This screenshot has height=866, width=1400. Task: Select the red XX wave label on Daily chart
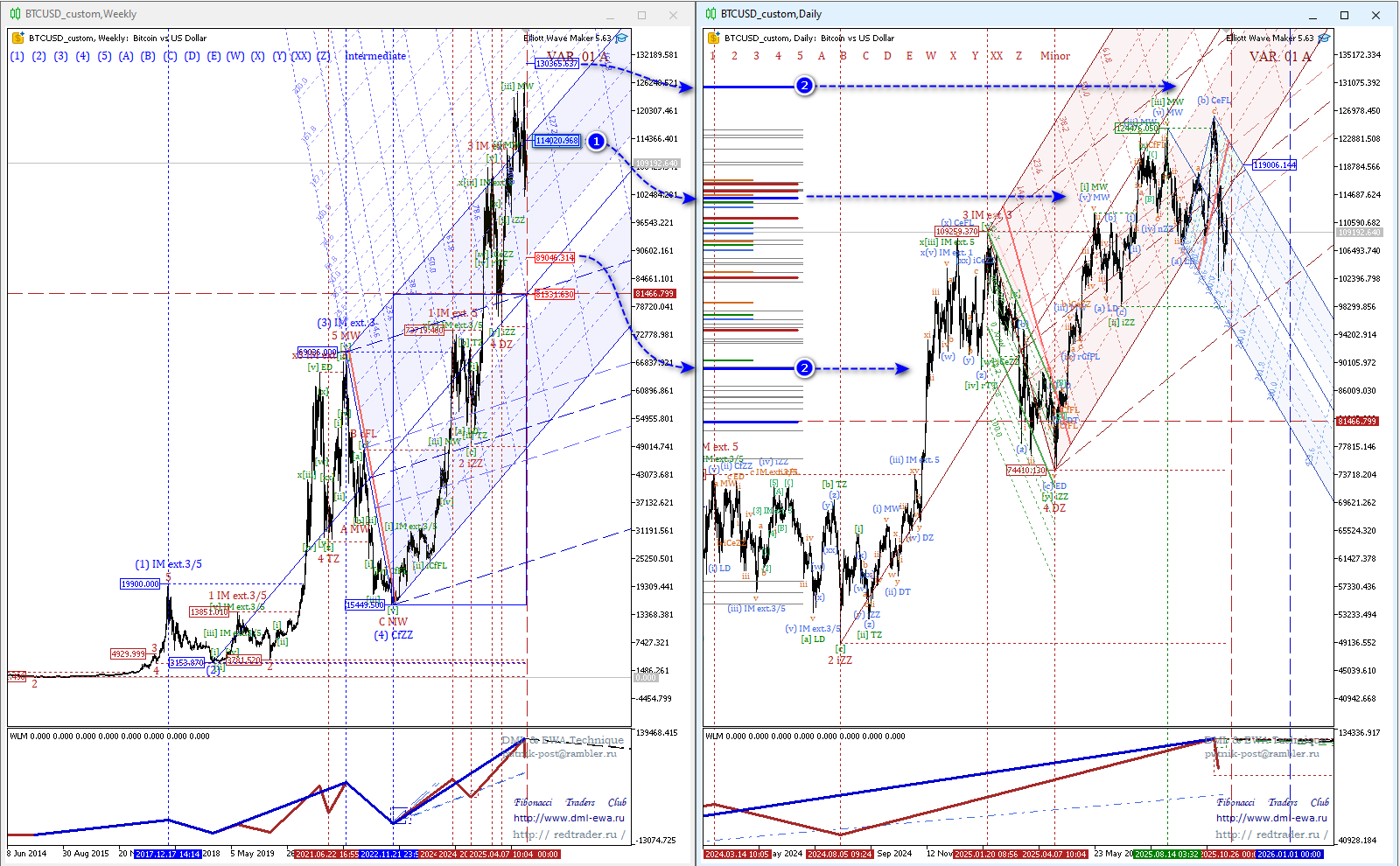[x=997, y=56]
